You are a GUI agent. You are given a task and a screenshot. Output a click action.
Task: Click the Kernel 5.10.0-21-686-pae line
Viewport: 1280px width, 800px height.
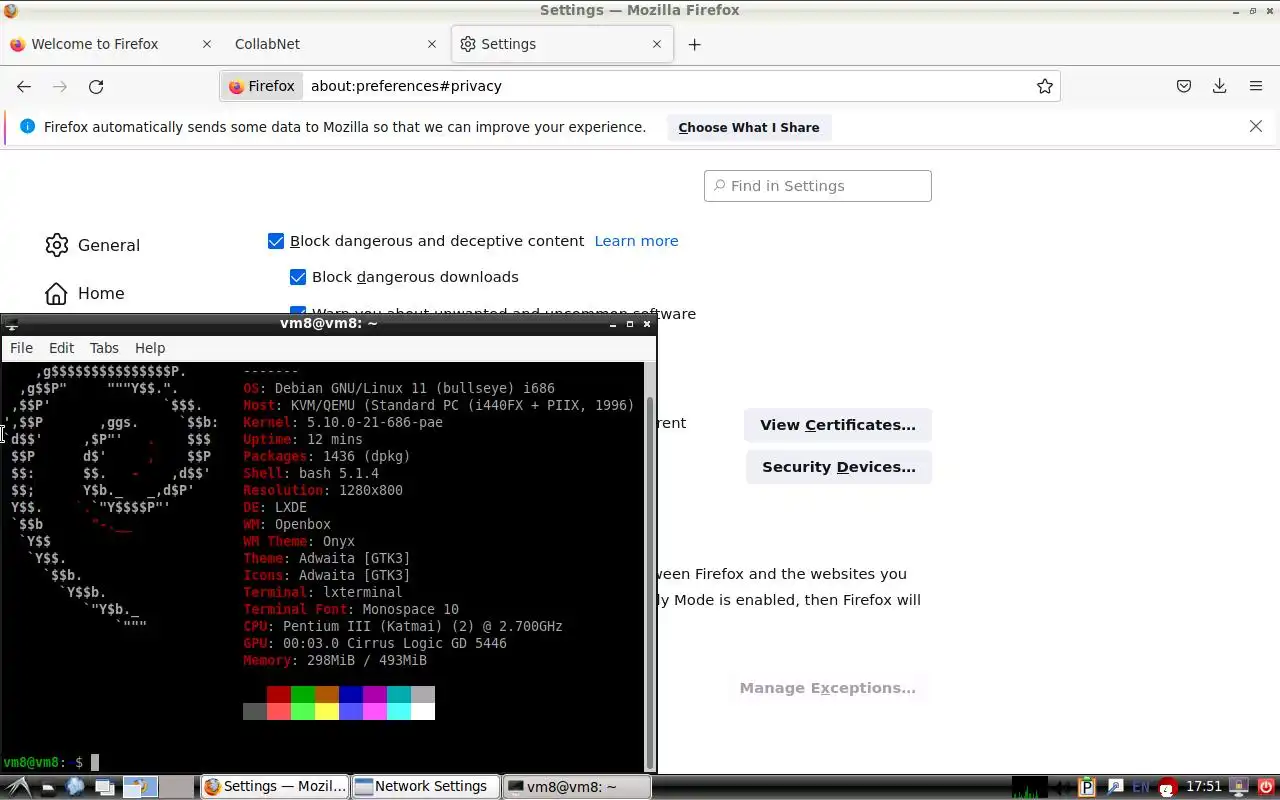343,422
